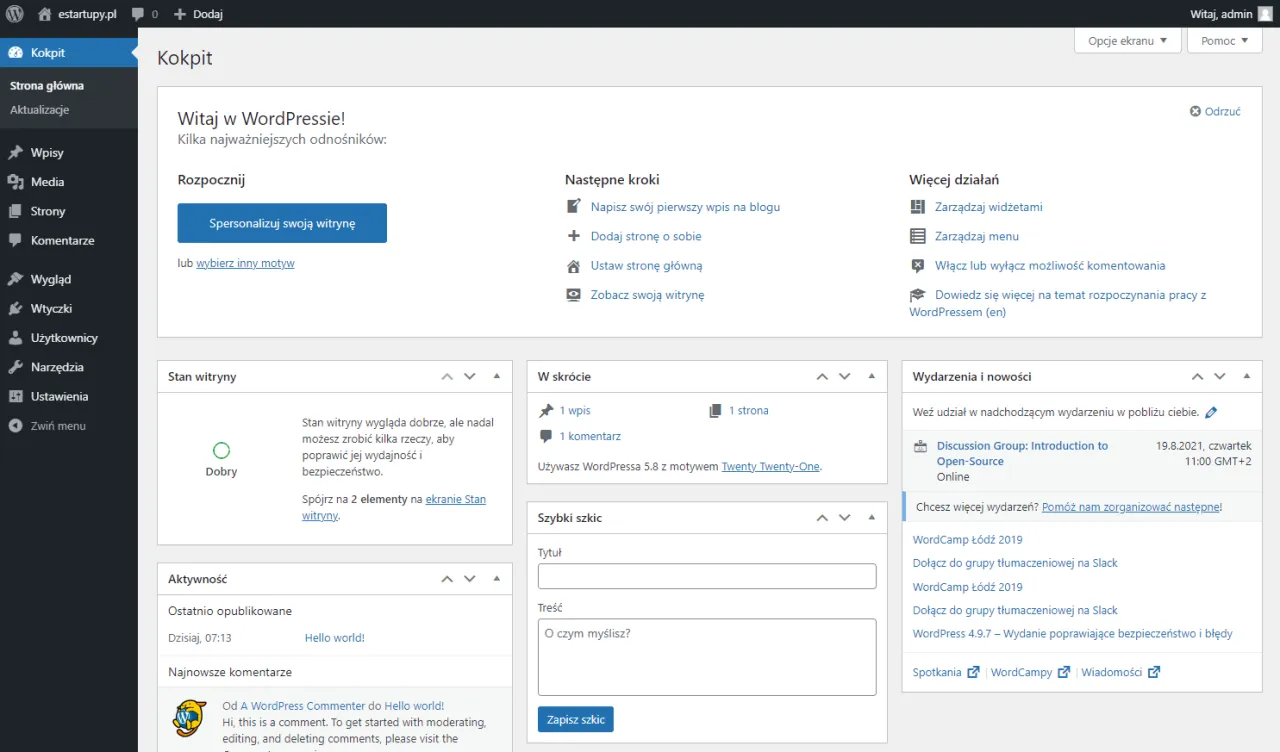Select Aktualizacje submenu item
This screenshot has height=752, width=1280.
pos(39,110)
